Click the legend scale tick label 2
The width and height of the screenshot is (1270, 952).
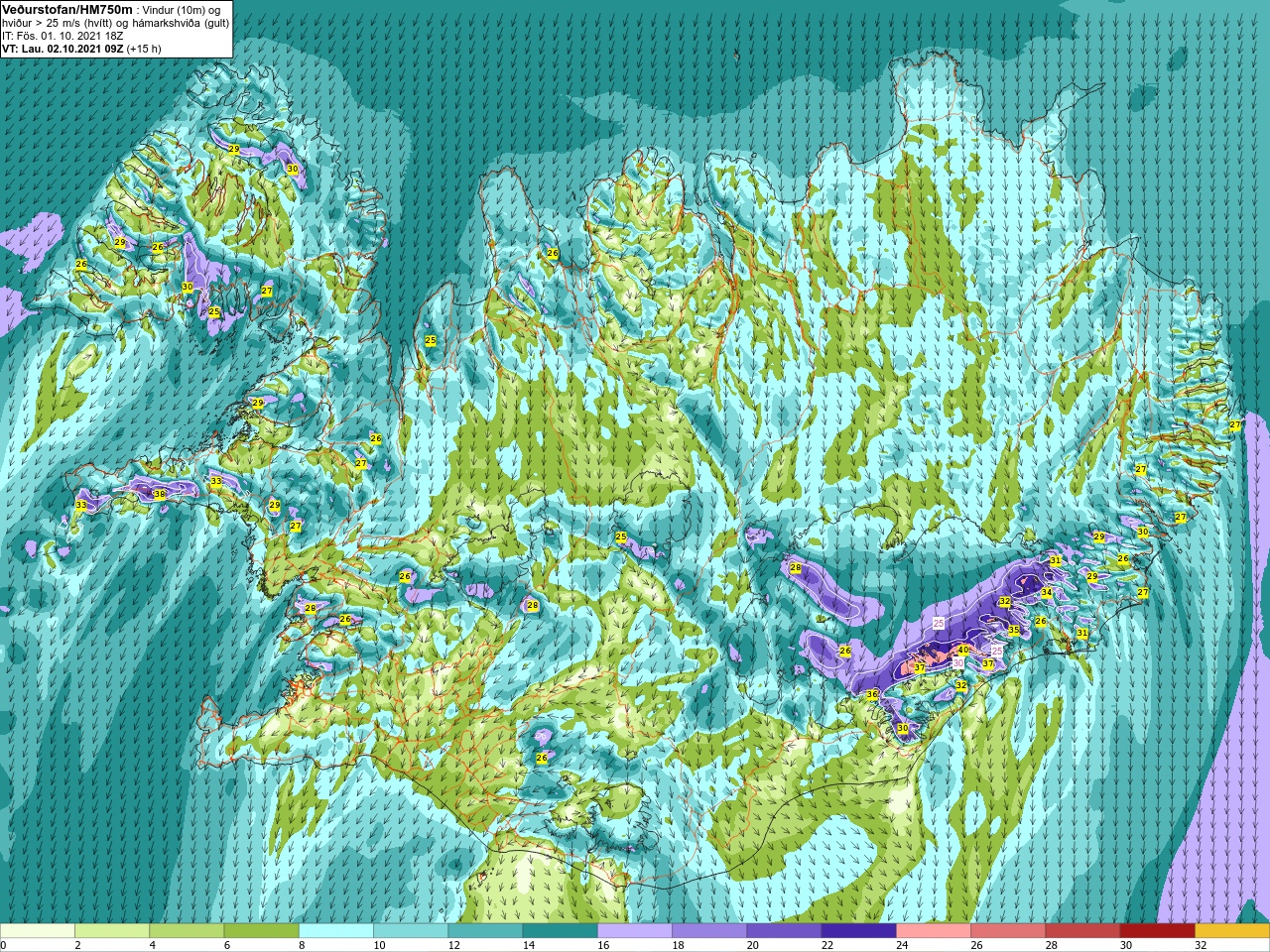coord(75,945)
